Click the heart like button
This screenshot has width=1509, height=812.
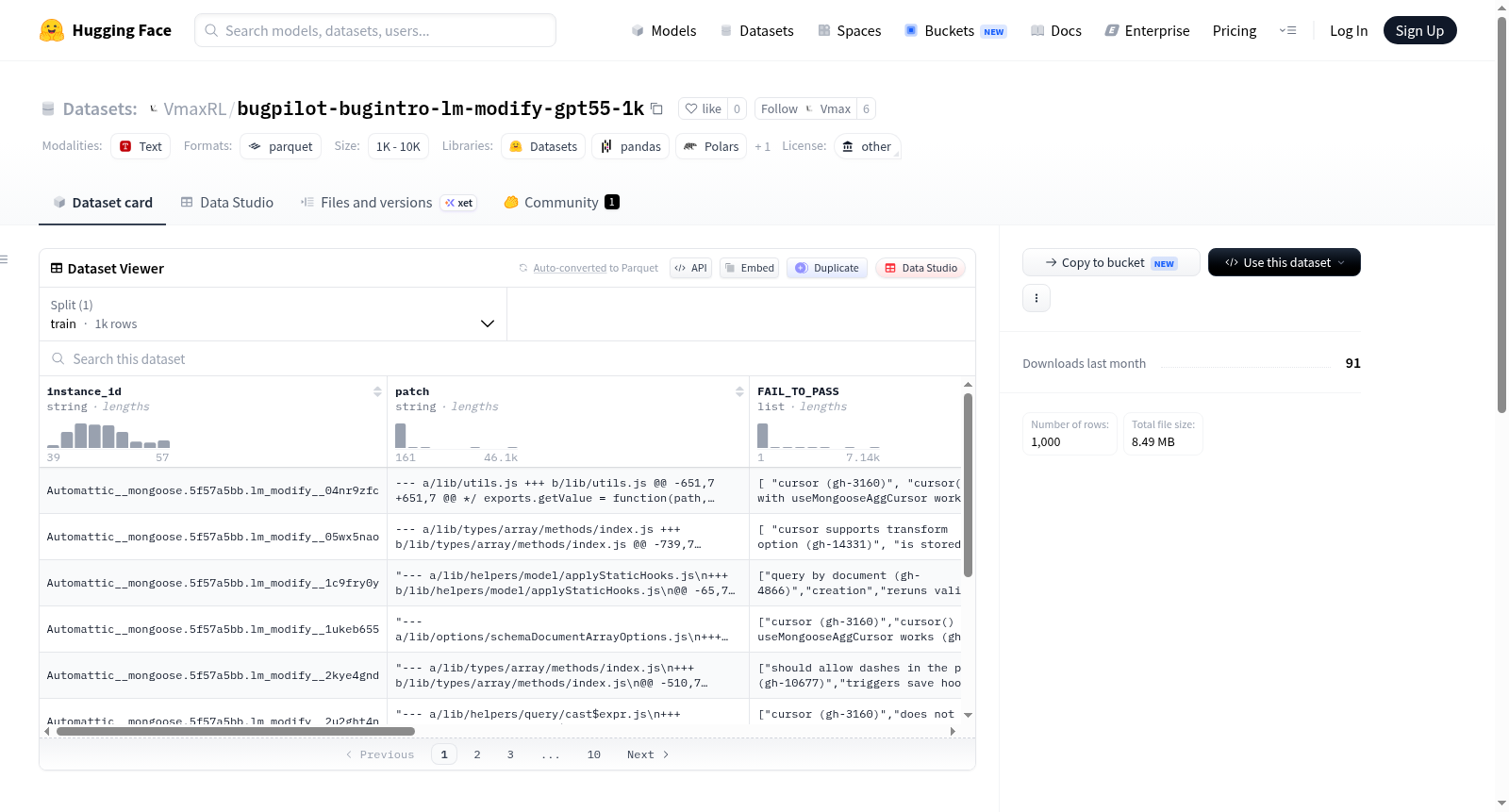[x=703, y=108]
